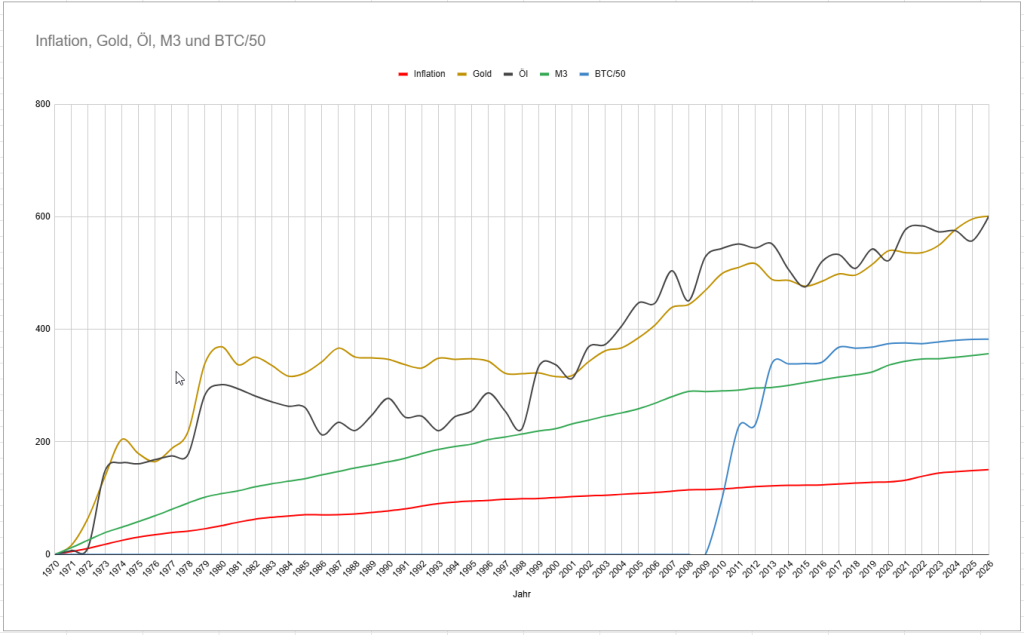Click the red Inflation legend swatch
Screen dimensions: 1024x635
coord(403,74)
